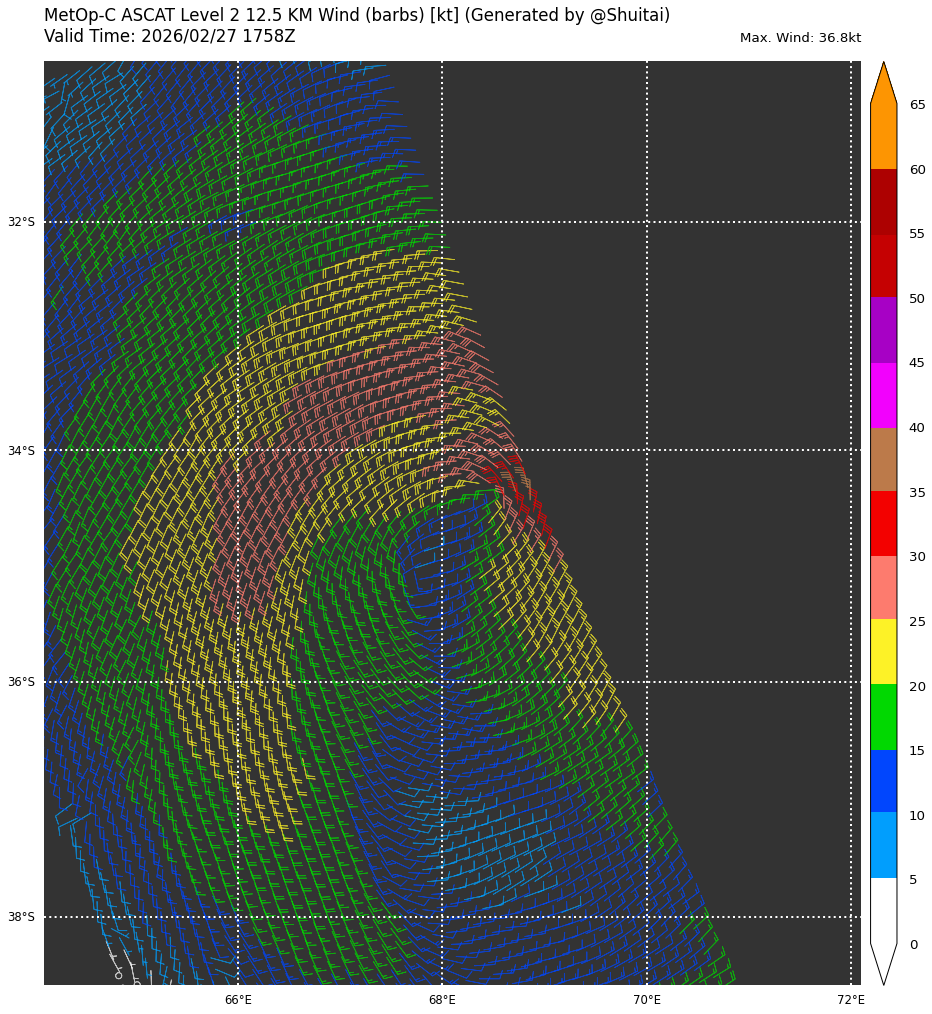Click the light blue 5–10 kt colorbar segment
932x1014 pixels.
coord(883,845)
